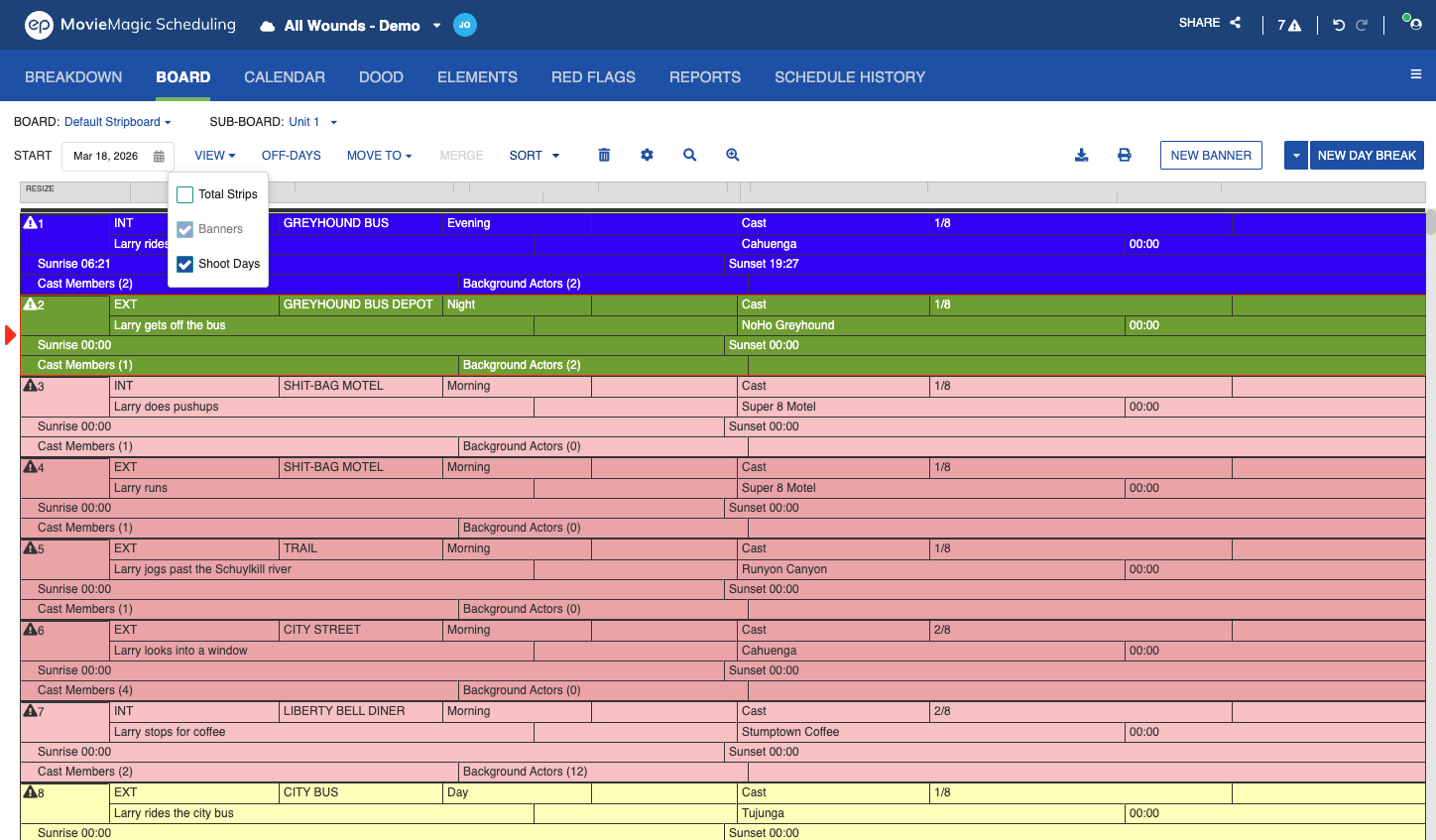1436x840 pixels.
Task: Open the DOOD tab
Action: tap(381, 76)
